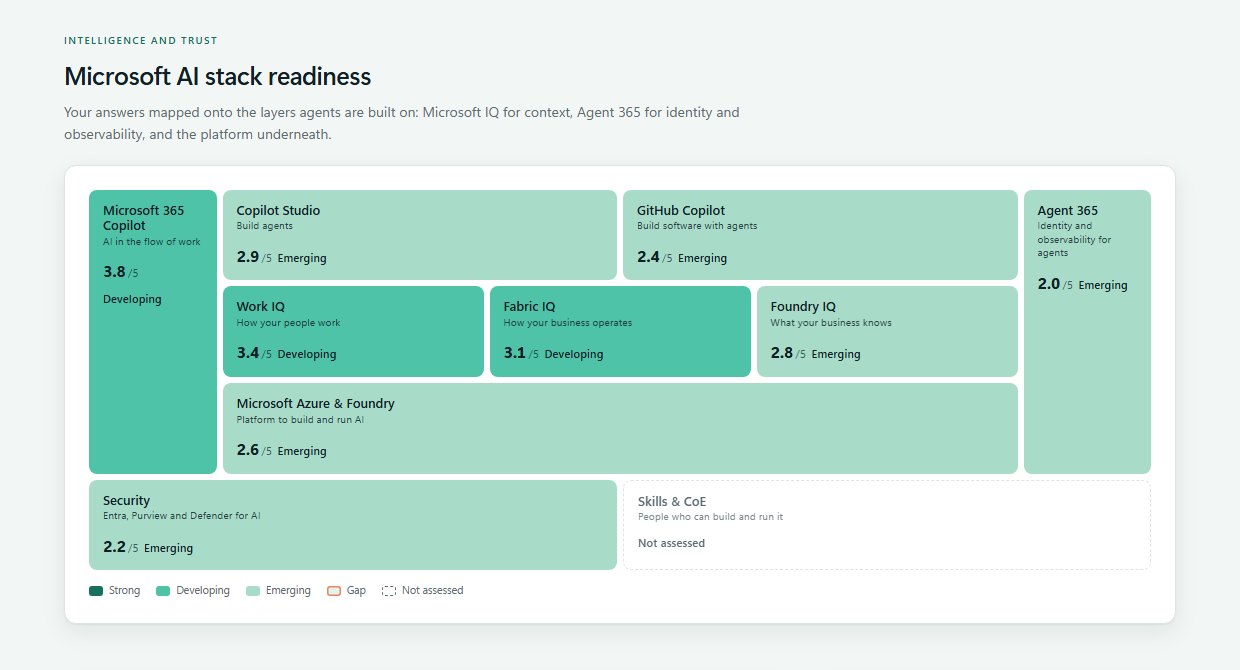Click the 3.1 score on Fabric IQ
1240x670 pixels.
[514, 353]
